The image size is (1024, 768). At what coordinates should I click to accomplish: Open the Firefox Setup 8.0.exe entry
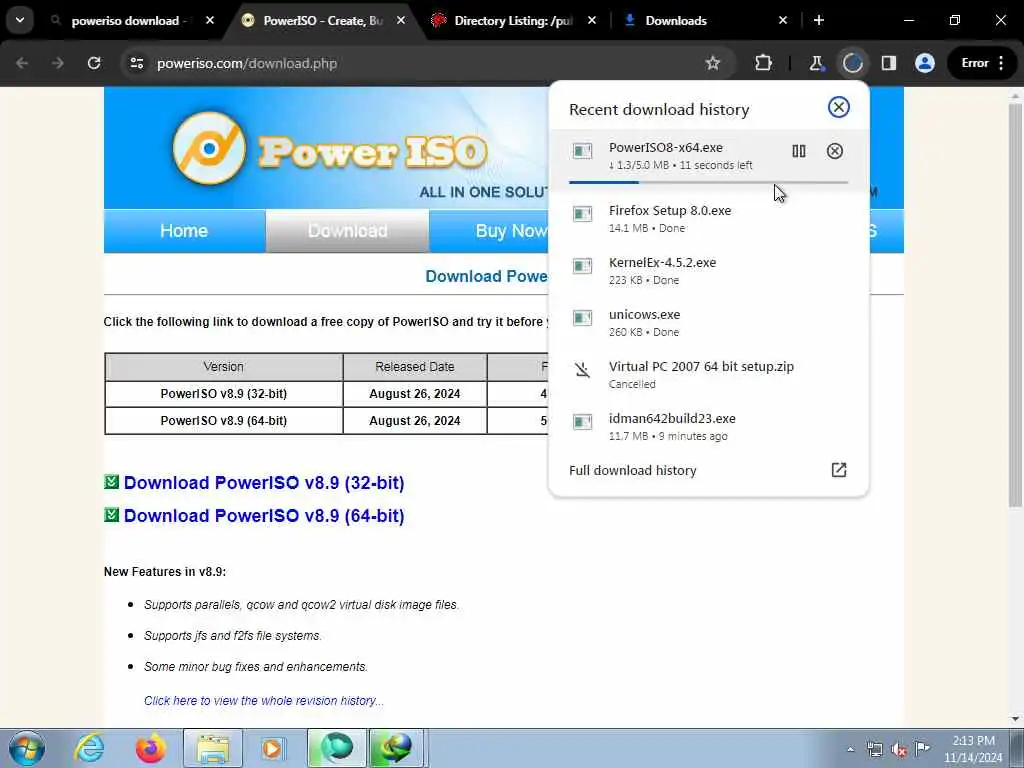tap(709, 218)
